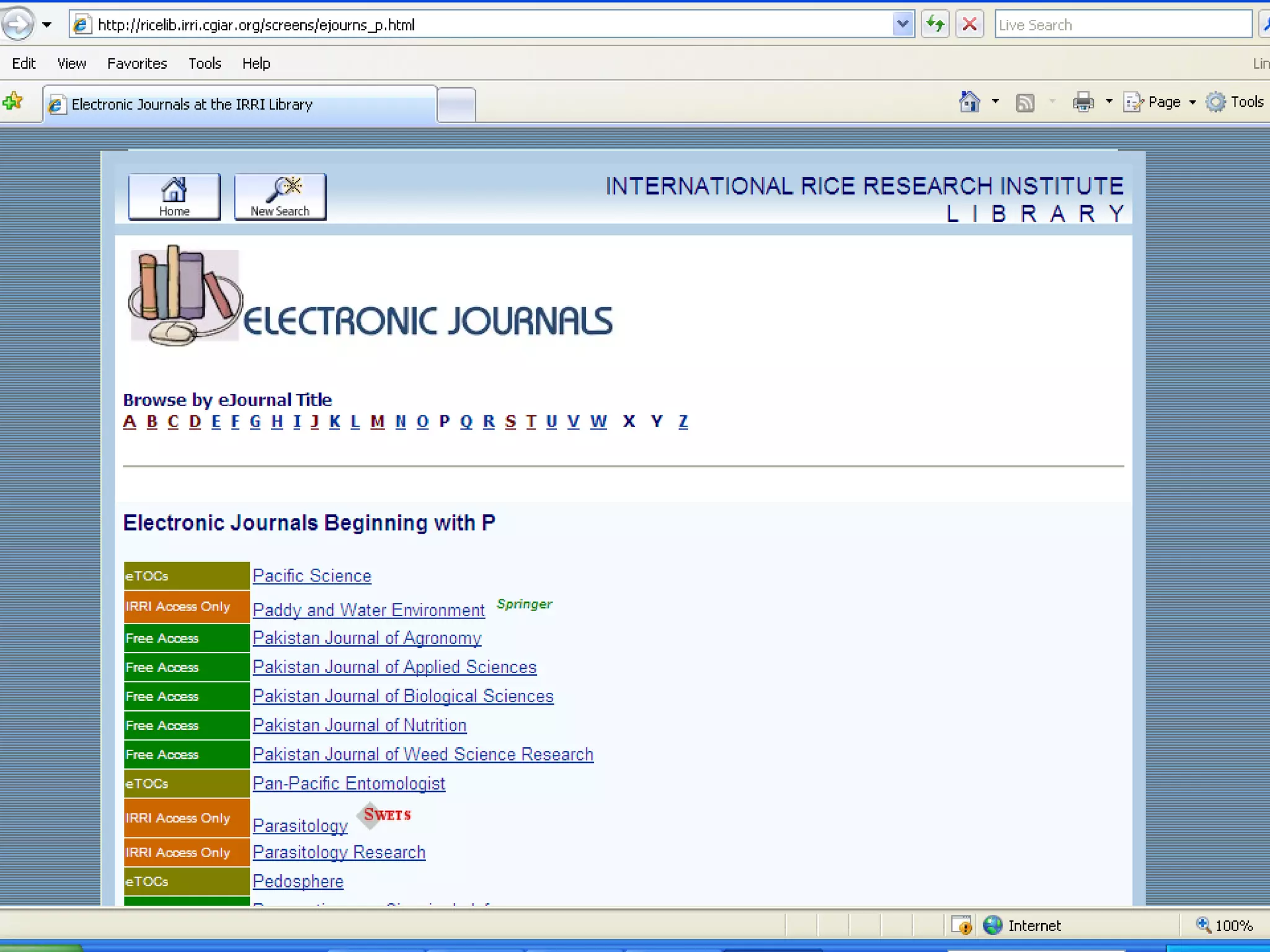Open the Favorites menu
This screenshot has height=952, width=1270.
137,63
